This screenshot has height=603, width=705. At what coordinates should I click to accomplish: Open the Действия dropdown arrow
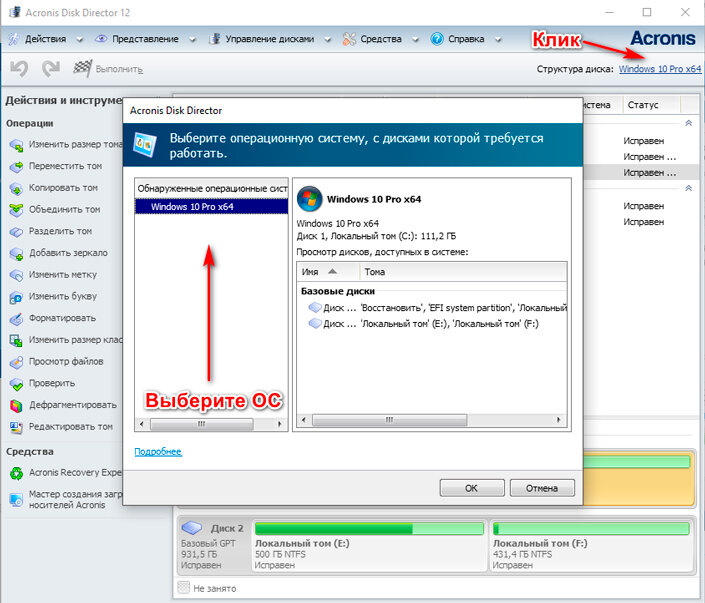[80, 40]
